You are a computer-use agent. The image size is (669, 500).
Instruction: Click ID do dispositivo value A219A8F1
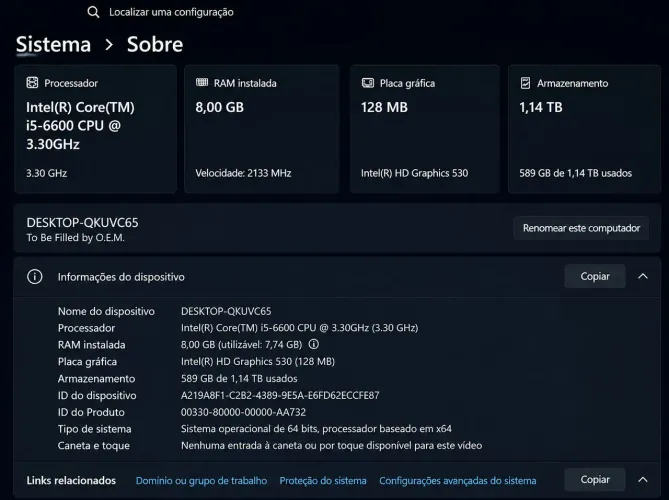tap(280, 395)
